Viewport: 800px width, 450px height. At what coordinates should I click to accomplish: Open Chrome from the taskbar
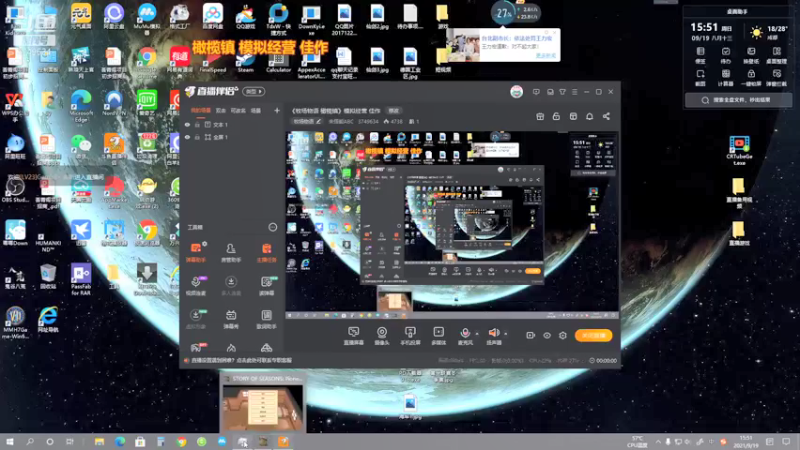181,442
